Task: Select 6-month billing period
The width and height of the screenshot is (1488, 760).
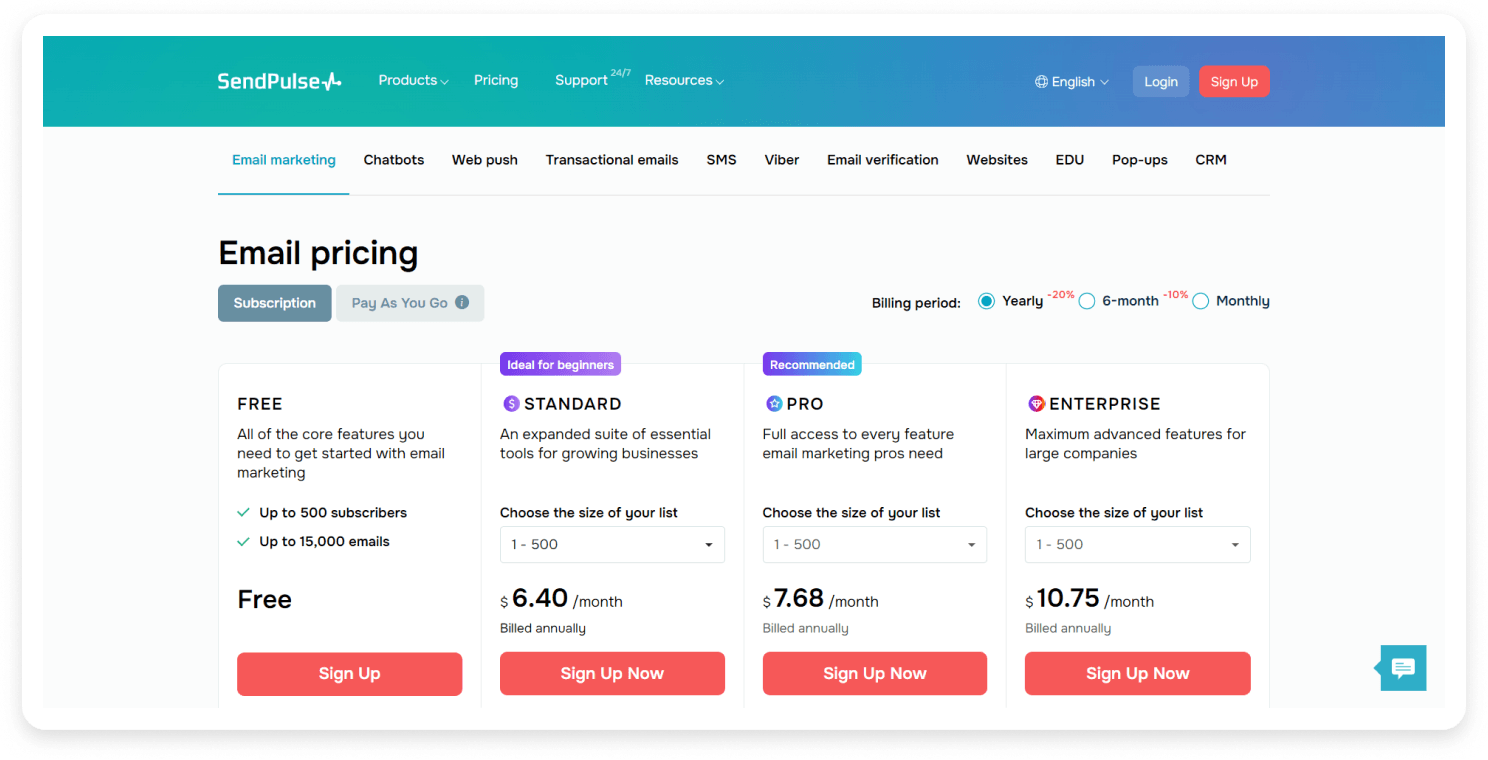Action: point(1087,301)
